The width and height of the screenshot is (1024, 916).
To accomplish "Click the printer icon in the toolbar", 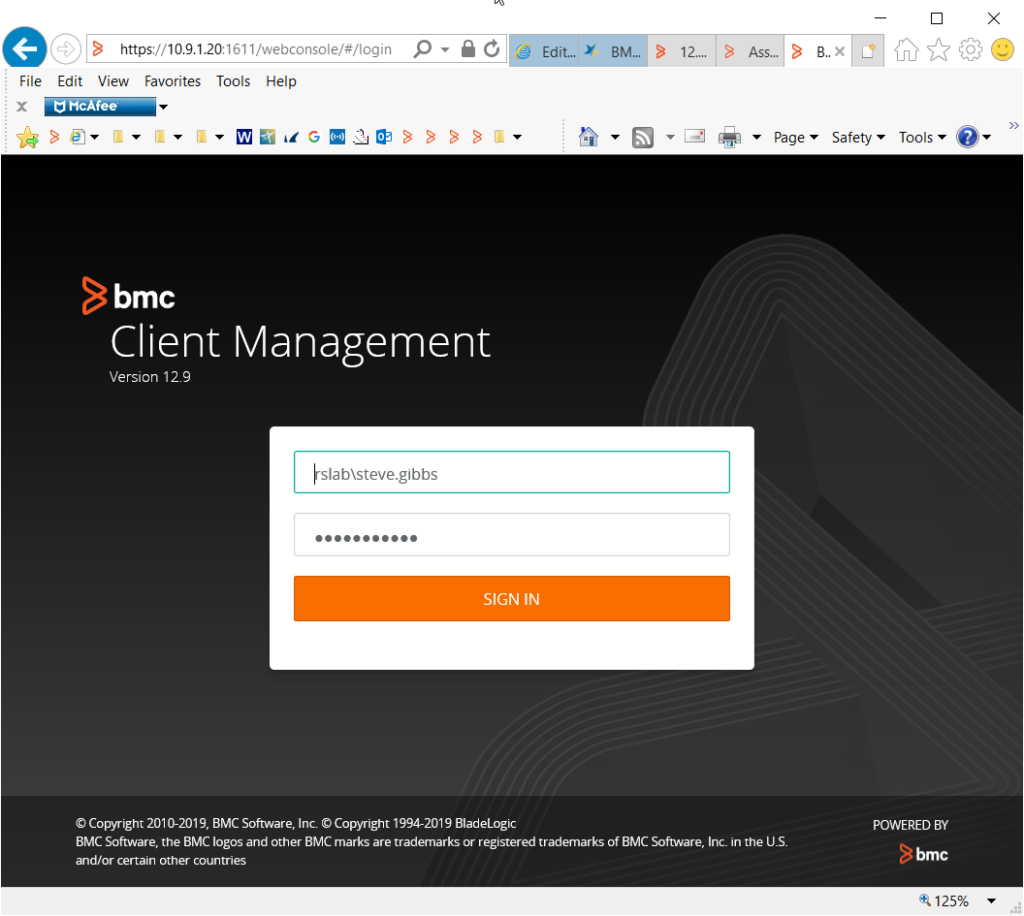I will point(730,137).
